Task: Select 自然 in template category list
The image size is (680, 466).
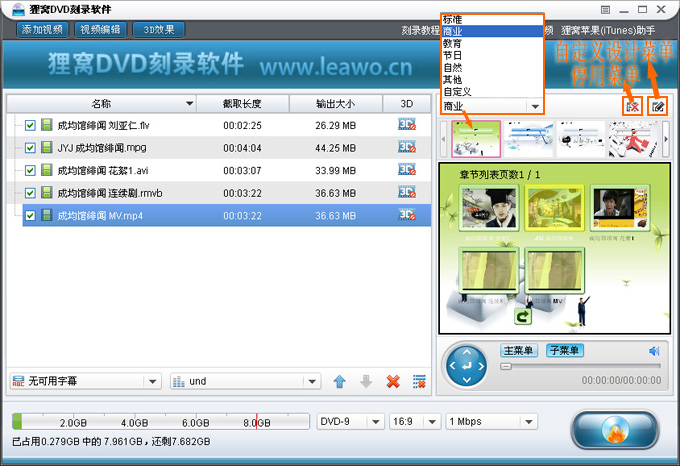Action: (x=492, y=68)
